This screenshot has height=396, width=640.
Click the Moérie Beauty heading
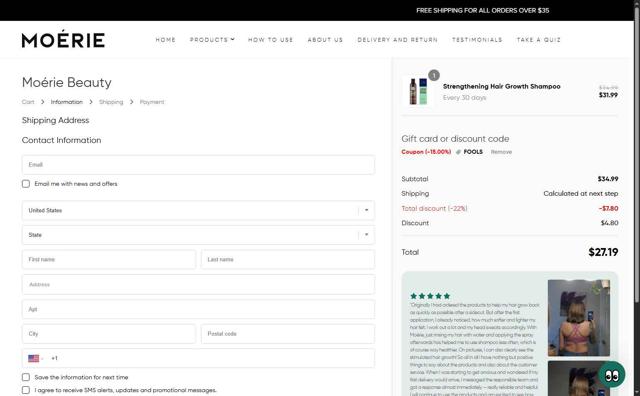tap(67, 82)
